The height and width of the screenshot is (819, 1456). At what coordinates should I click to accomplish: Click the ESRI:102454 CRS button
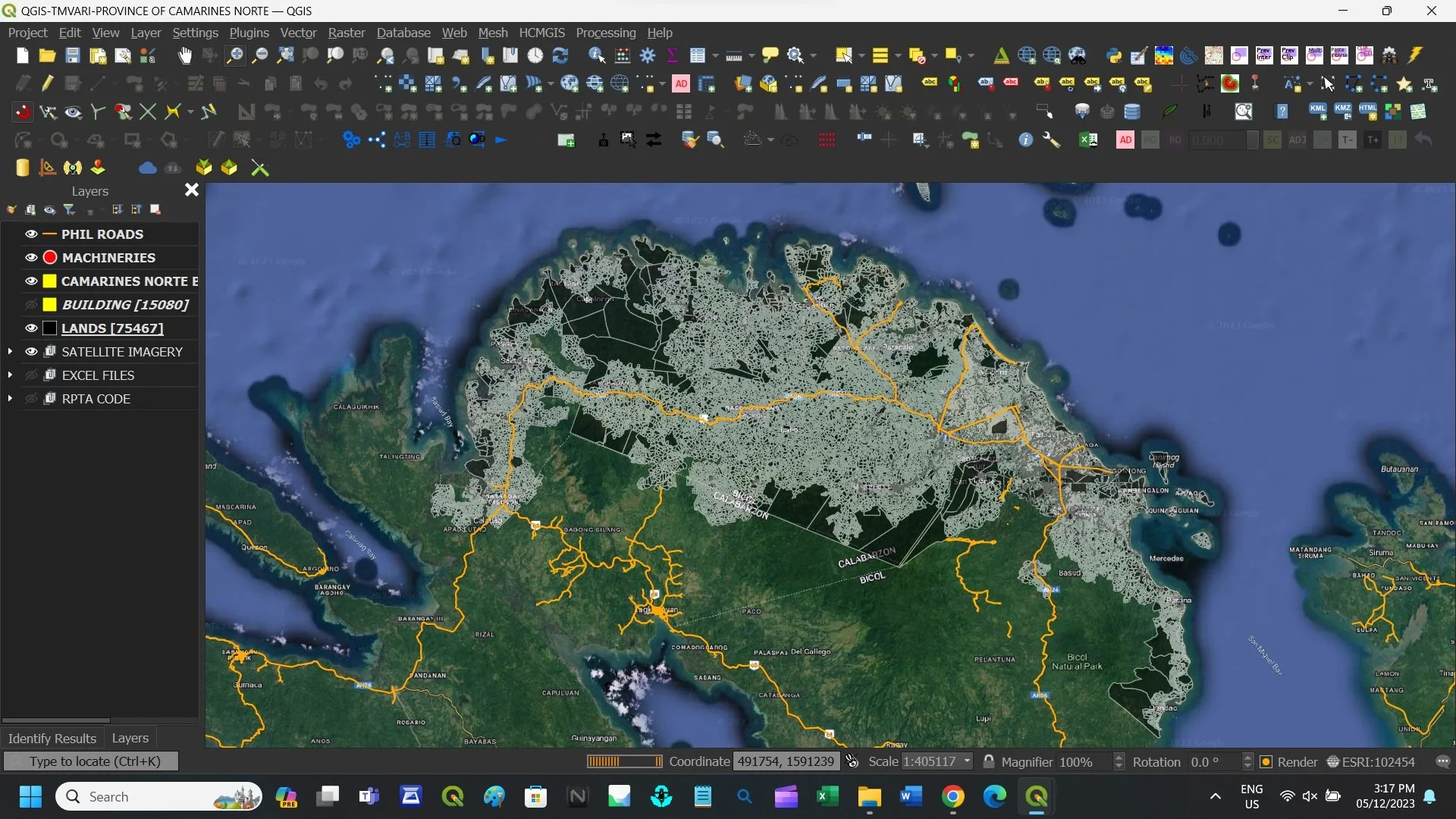tap(1371, 762)
